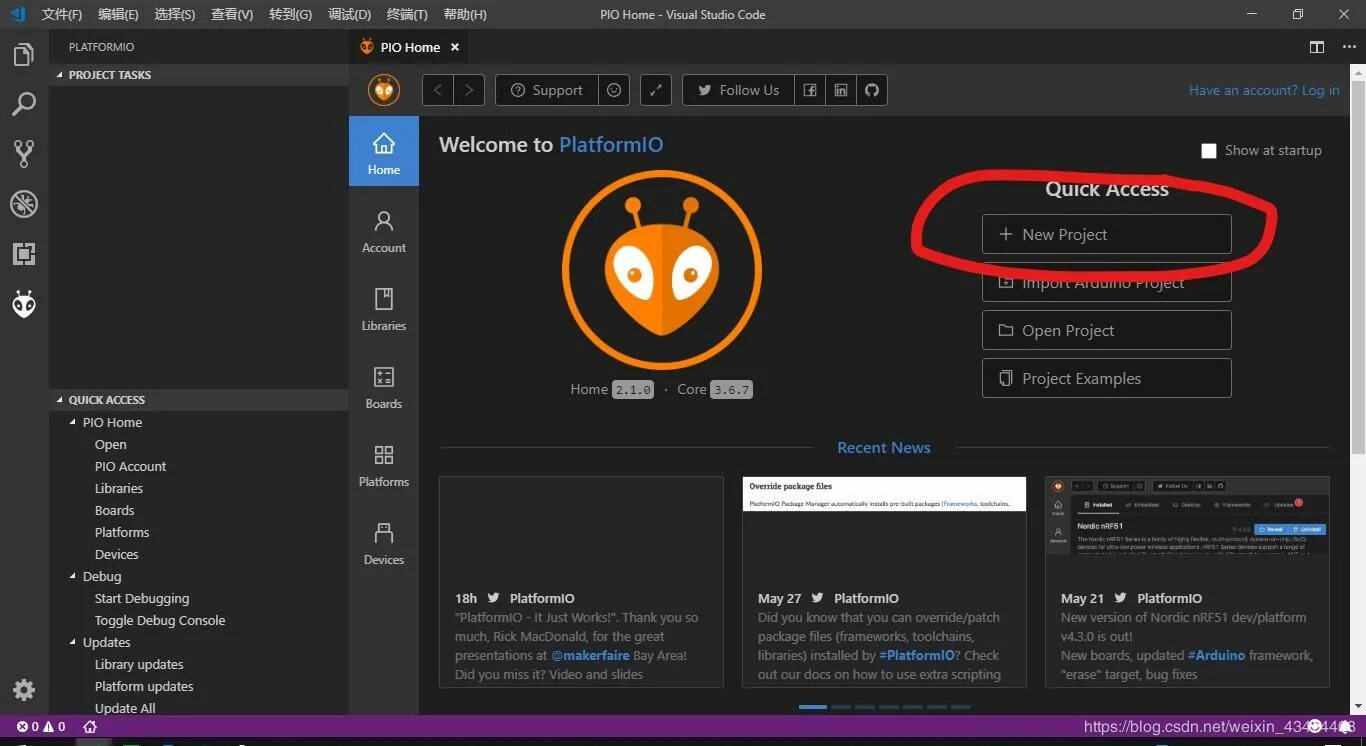Open the Manage gear menu
The image size is (1366, 746).
point(24,690)
